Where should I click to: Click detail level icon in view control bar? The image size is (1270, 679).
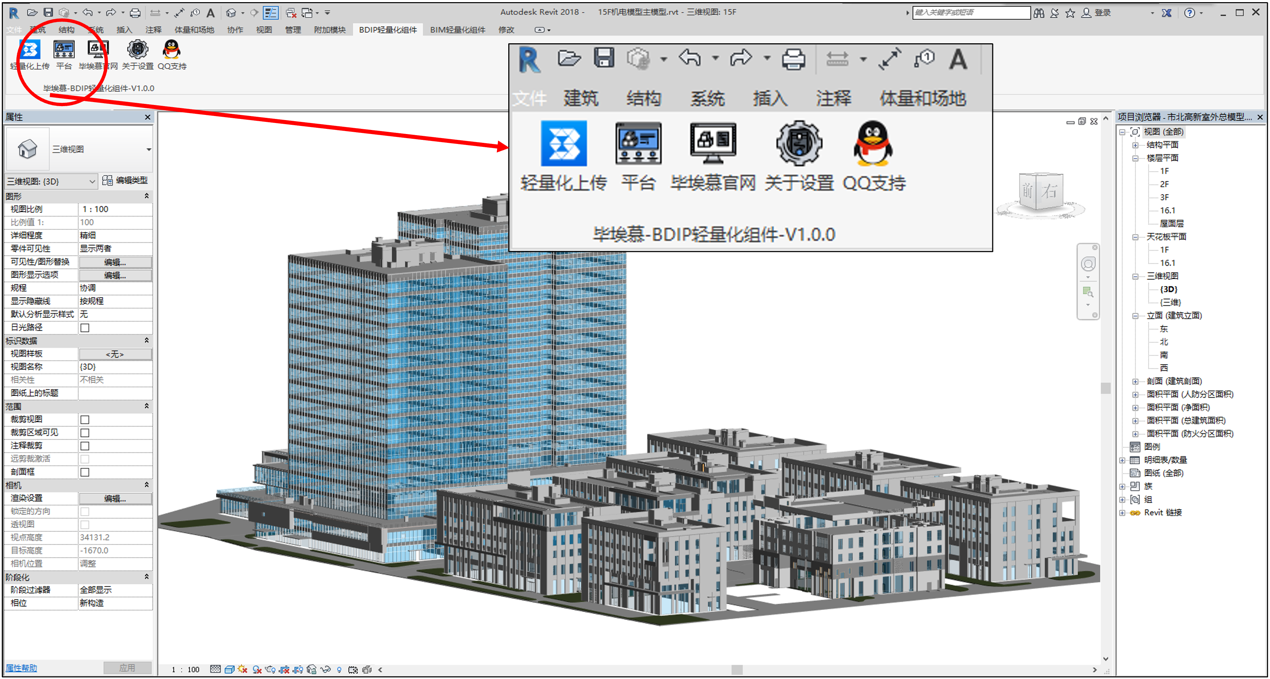click(x=216, y=670)
